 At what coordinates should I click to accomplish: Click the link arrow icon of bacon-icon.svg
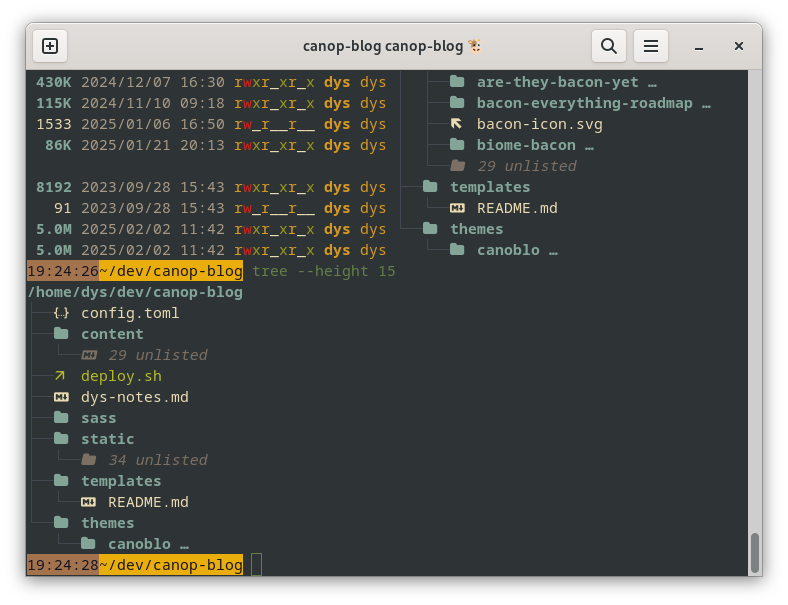click(x=456, y=124)
